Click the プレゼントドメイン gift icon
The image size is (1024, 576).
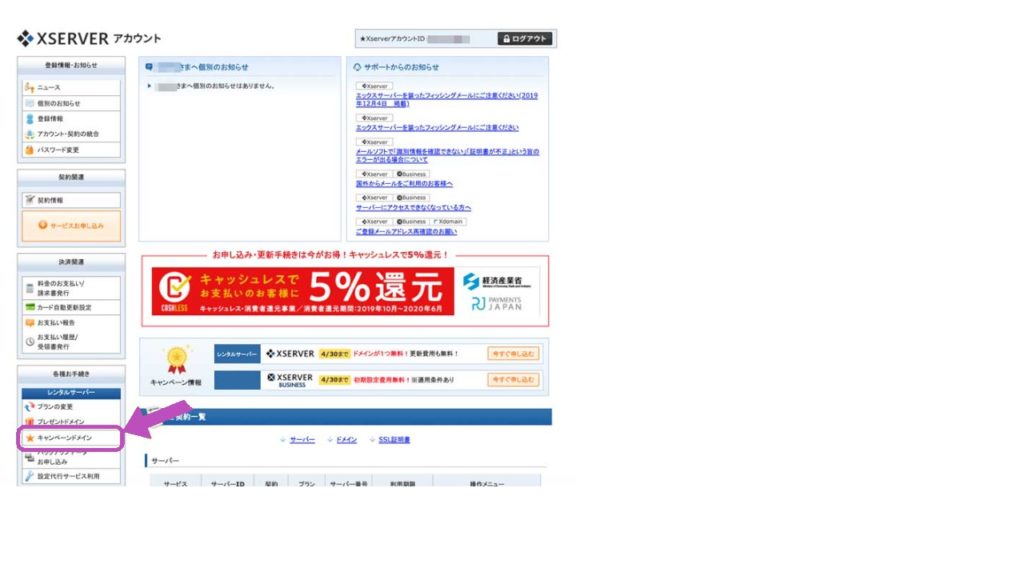click(x=29, y=422)
